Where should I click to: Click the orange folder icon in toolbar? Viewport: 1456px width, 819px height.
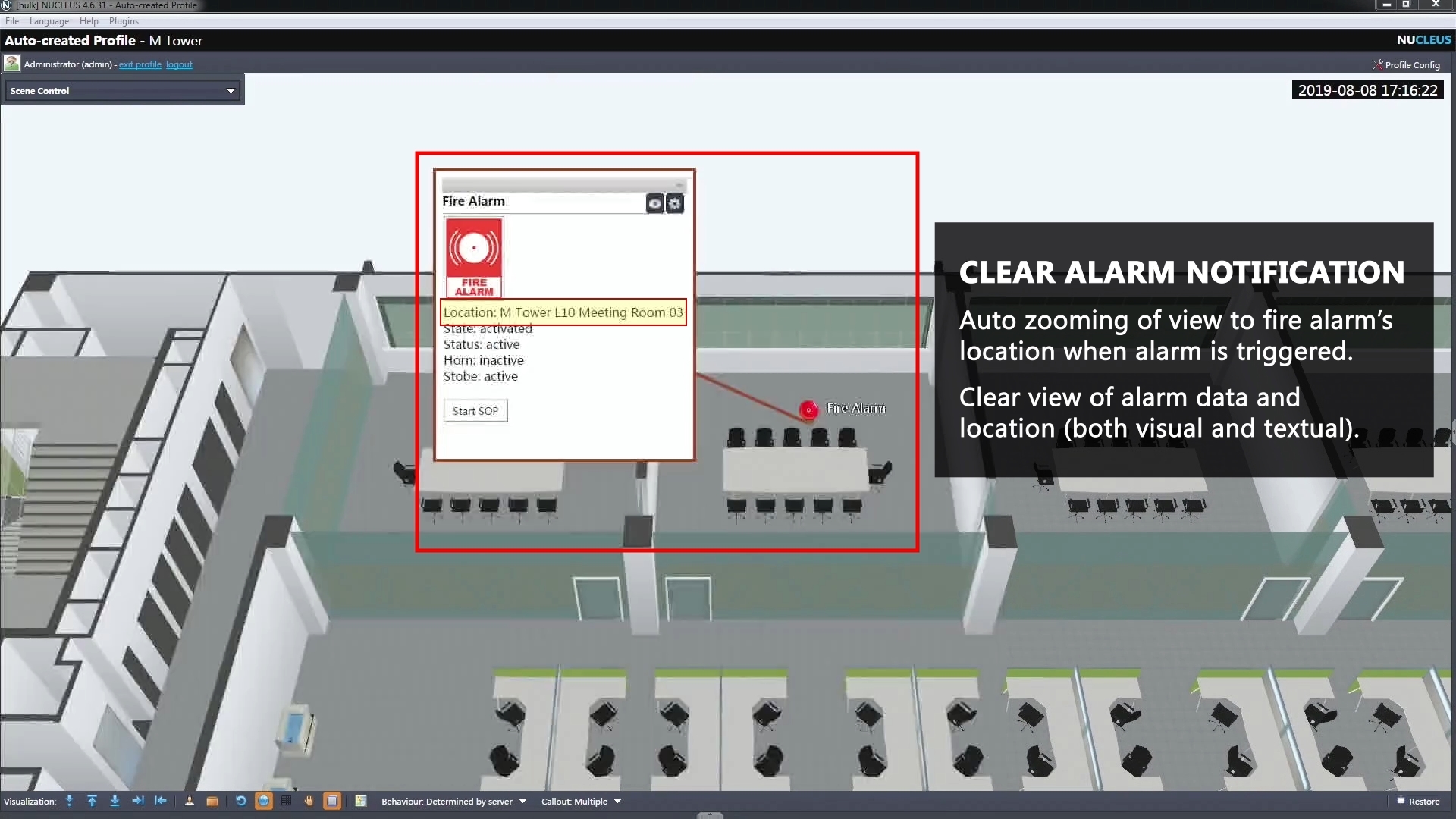point(212,801)
